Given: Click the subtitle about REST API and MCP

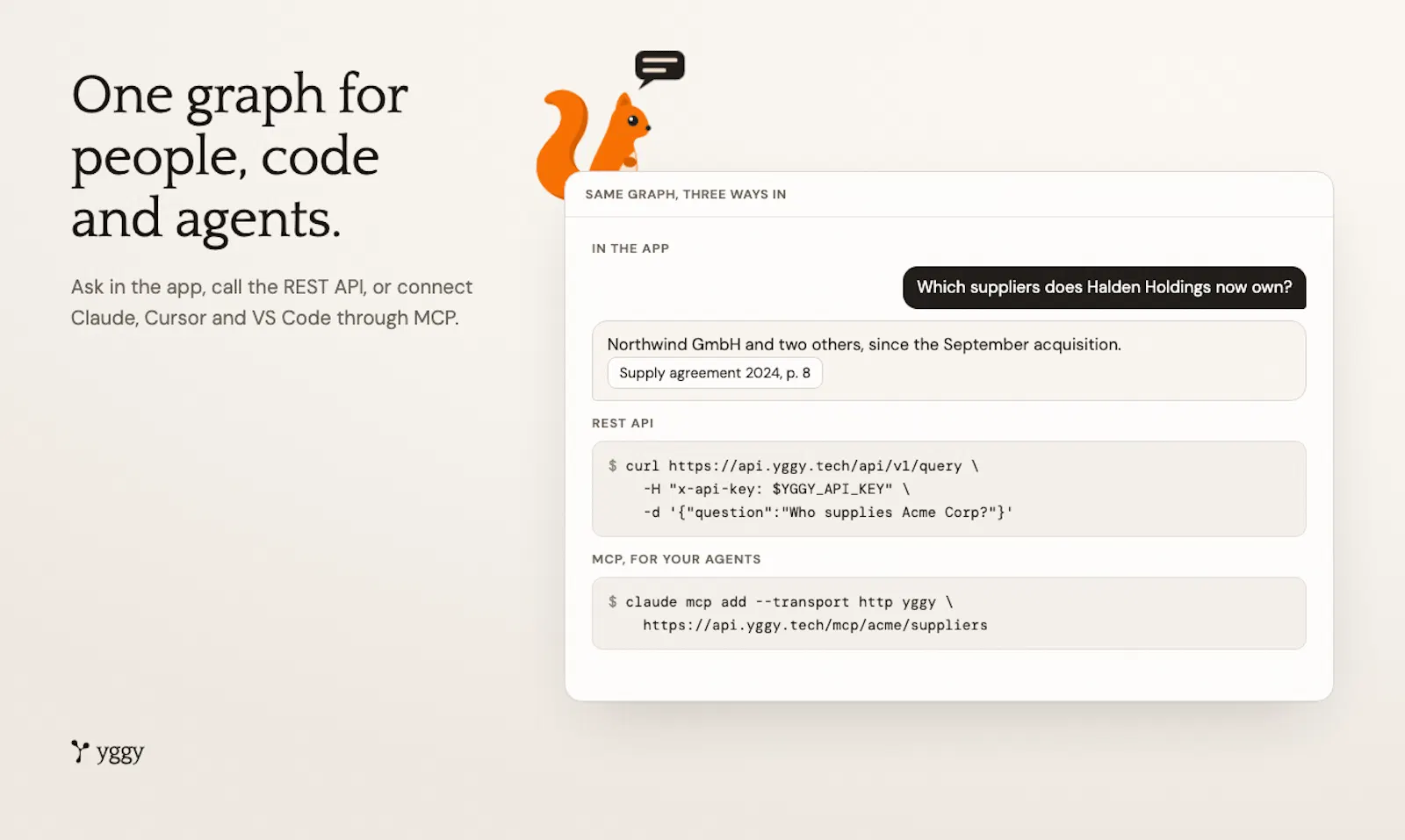Looking at the screenshot, I should pos(271,302).
